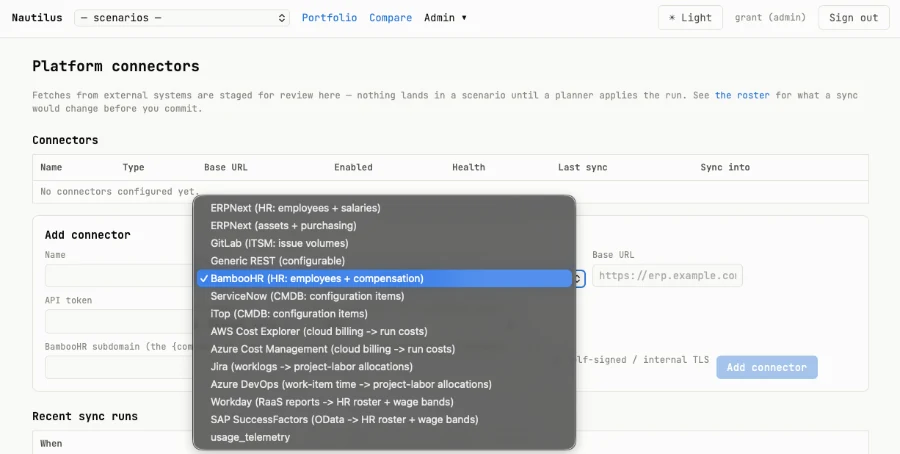Click the 'Last sync' column header

(x=583, y=168)
